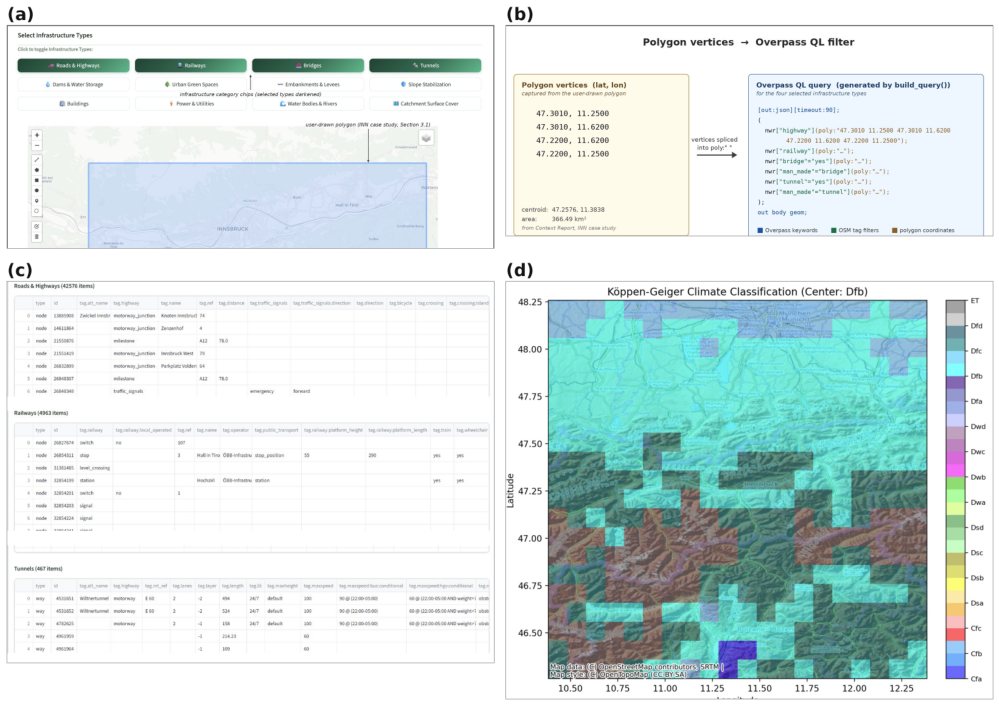Click the Tunnels (467 items) heading
This screenshot has height=705, width=999.
(x=38, y=569)
